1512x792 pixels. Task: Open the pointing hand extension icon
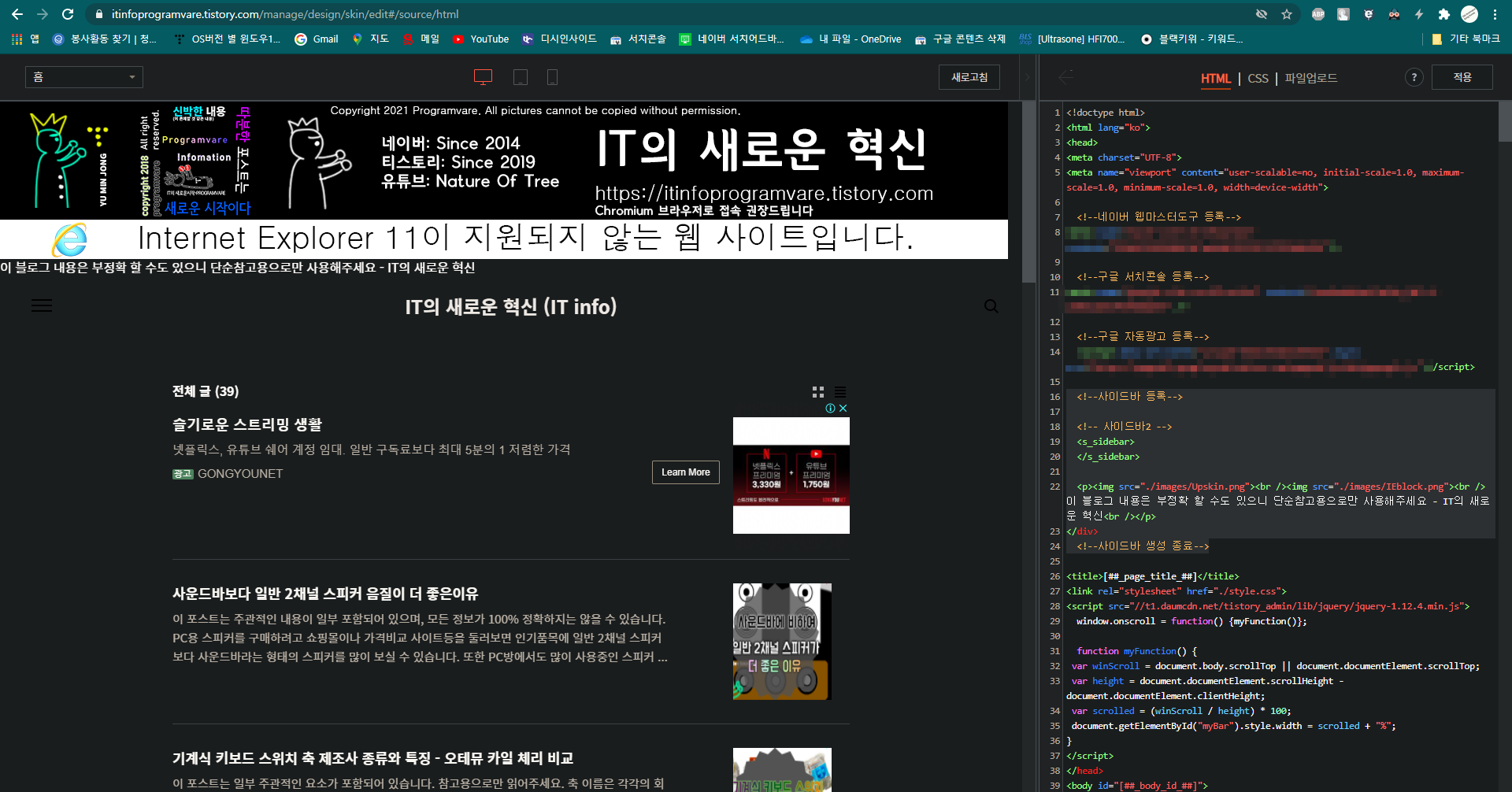pyautogui.click(x=1343, y=14)
